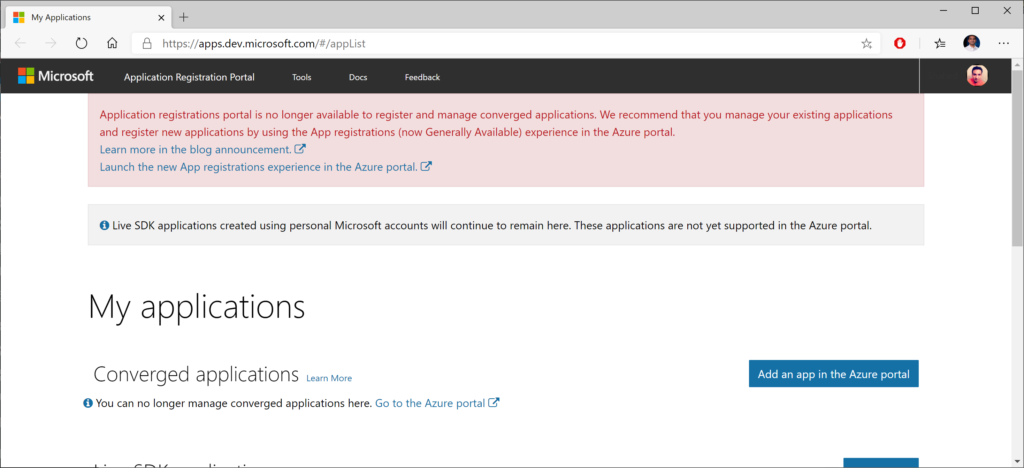The image size is (1024, 468).
Task: Click the browser Forward arrow
Action: point(51,43)
